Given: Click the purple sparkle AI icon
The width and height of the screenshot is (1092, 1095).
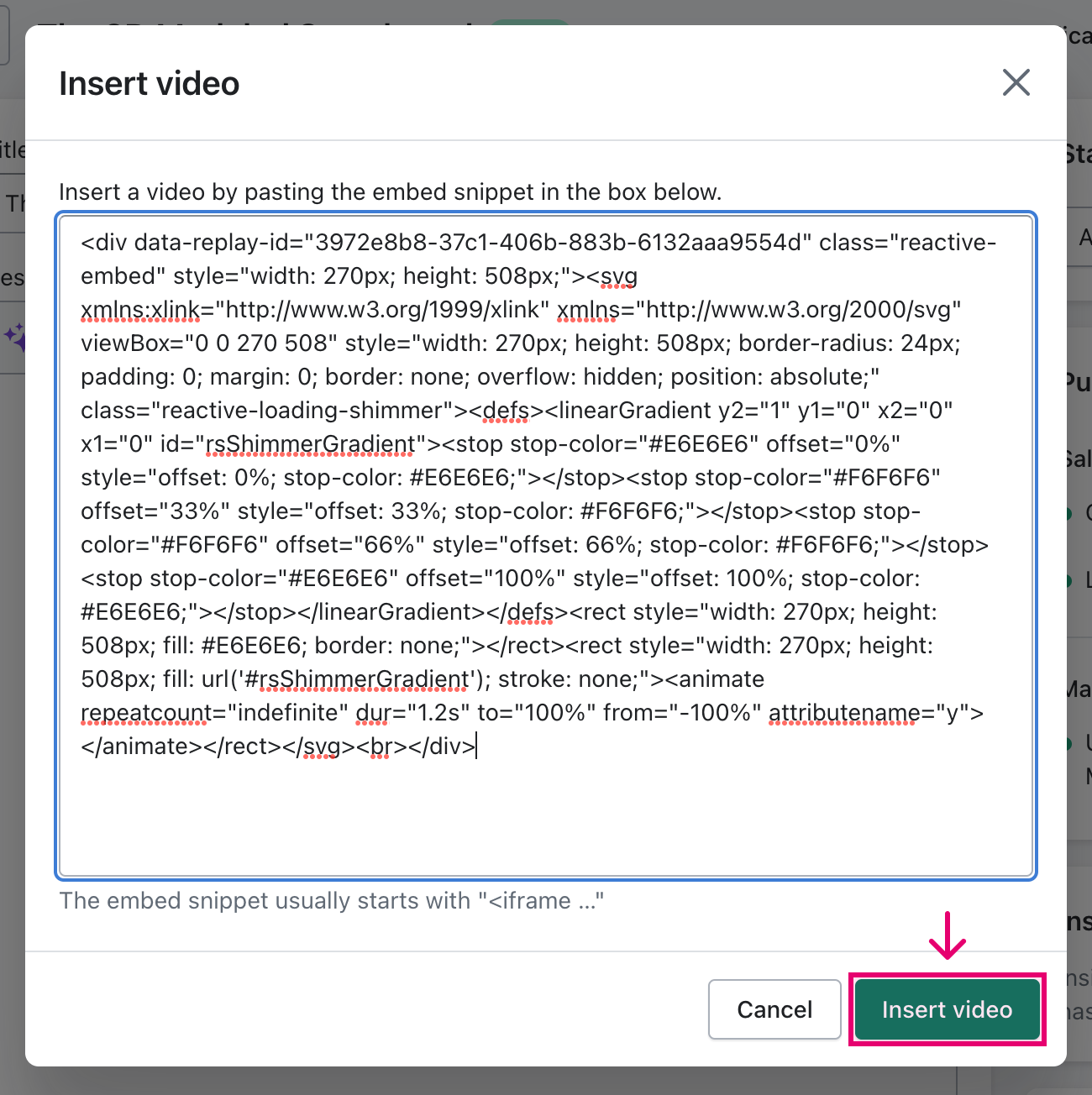Looking at the screenshot, I should 13,338.
